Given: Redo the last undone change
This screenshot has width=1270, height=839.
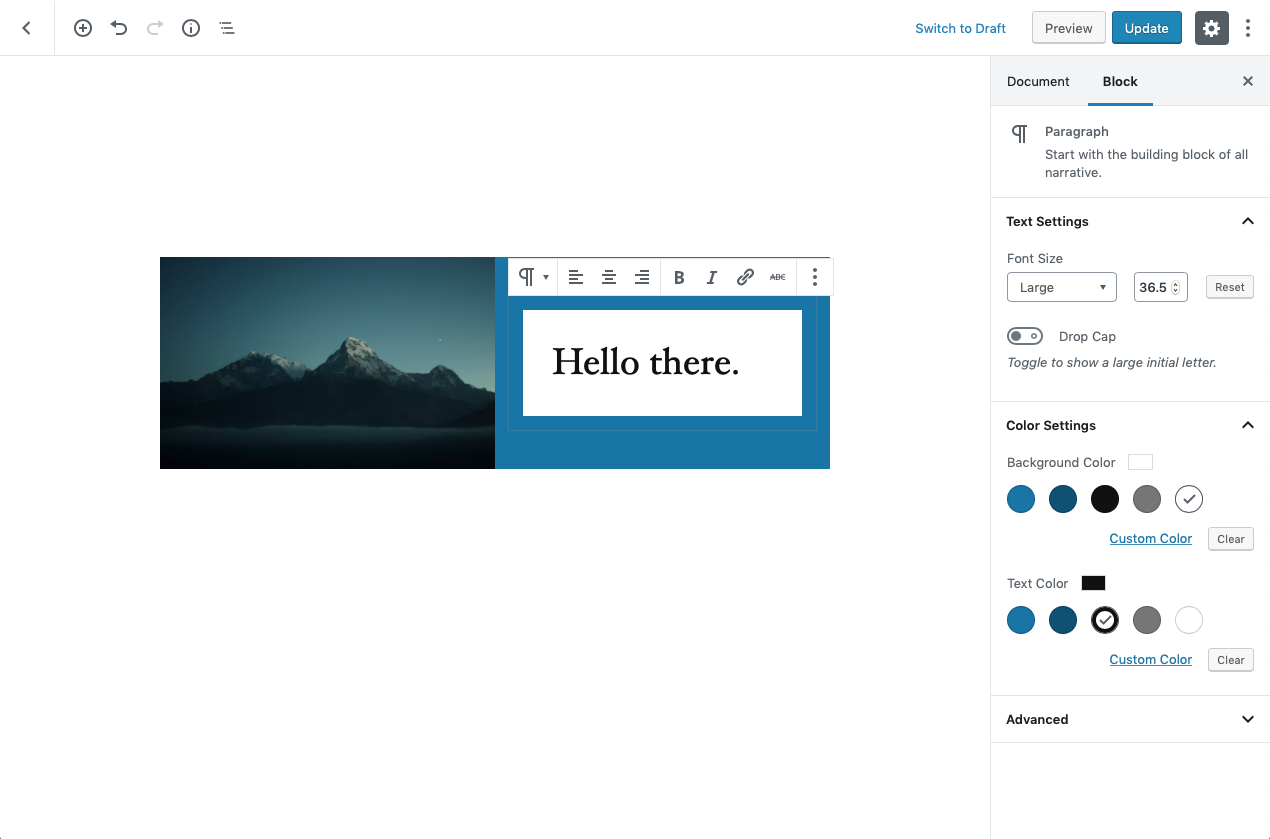Looking at the screenshot, I should coord(155,28).
